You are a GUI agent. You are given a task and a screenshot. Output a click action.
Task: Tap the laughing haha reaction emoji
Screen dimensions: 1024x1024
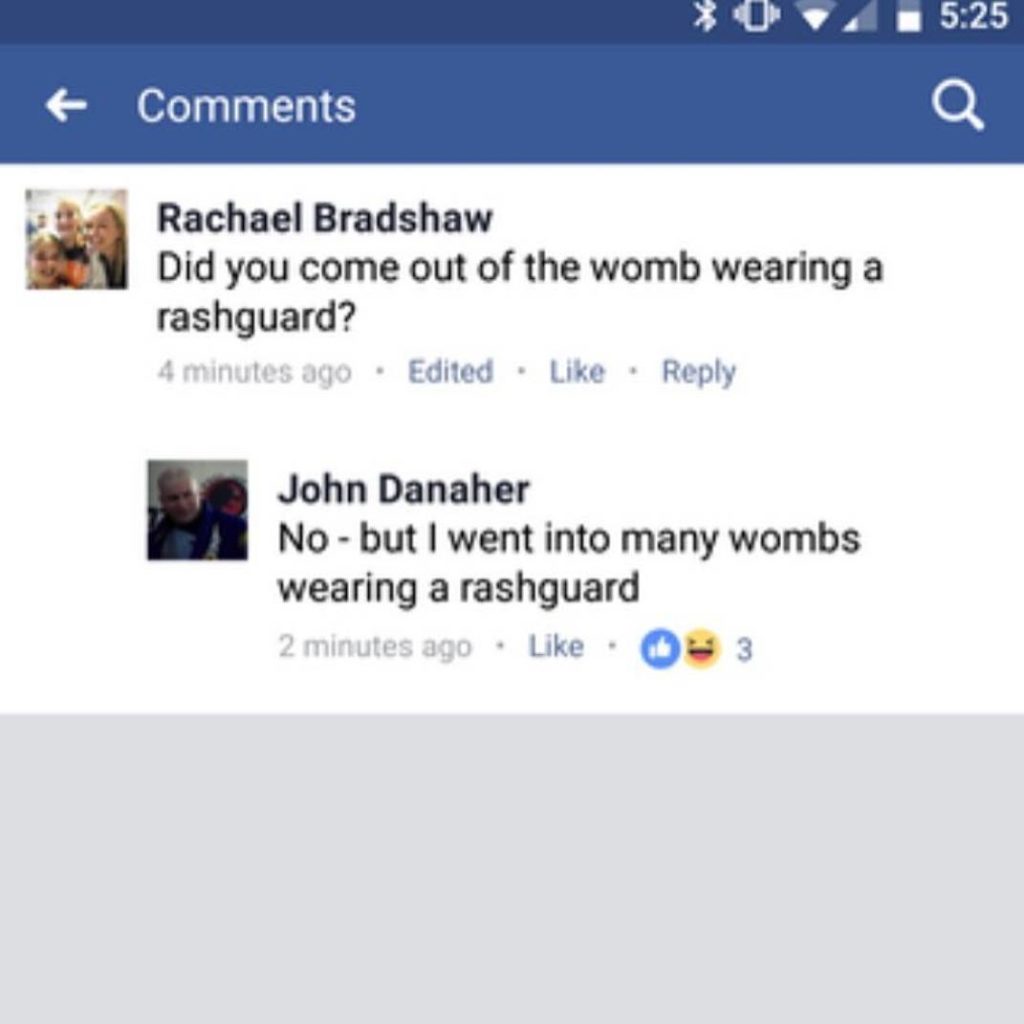(x=701, y=648)
